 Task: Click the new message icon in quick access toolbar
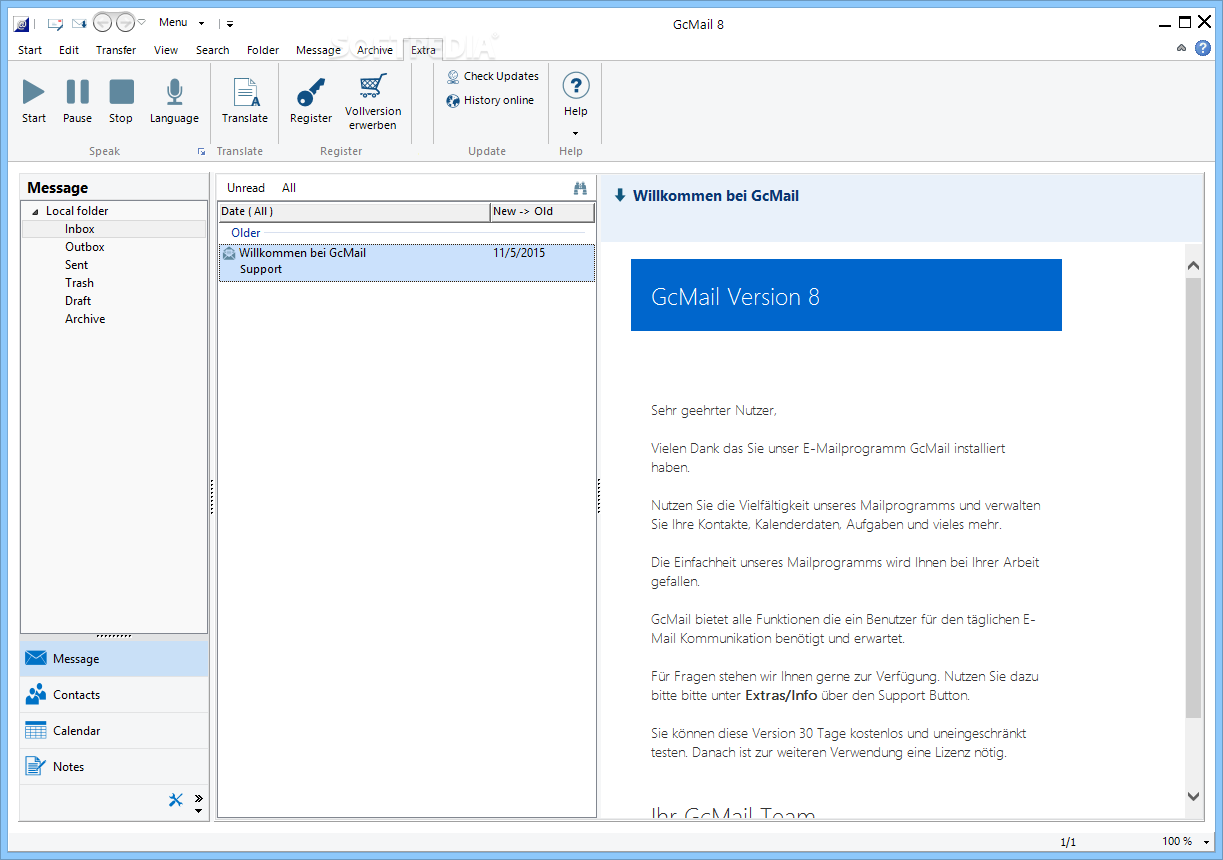55,23
